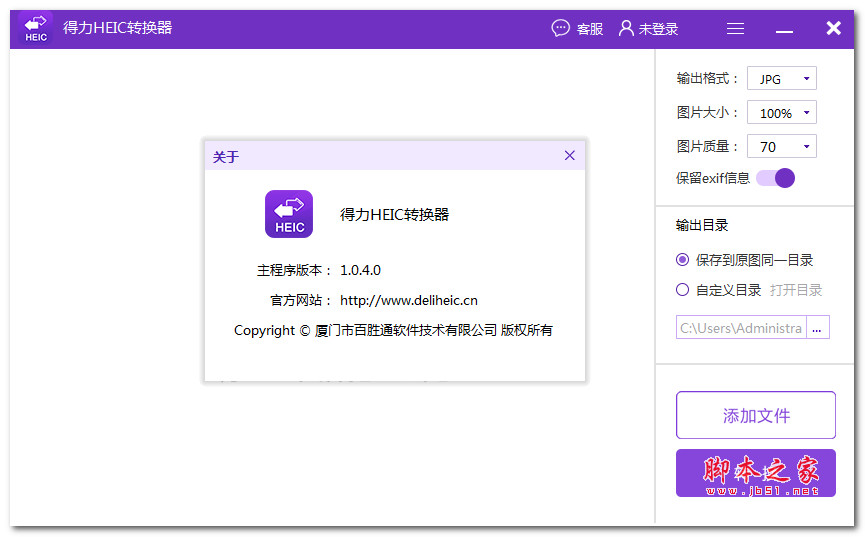The width and height of the screenshot is (865, 537).
Task: Open the hamburger menu
Action: [735, 29]
